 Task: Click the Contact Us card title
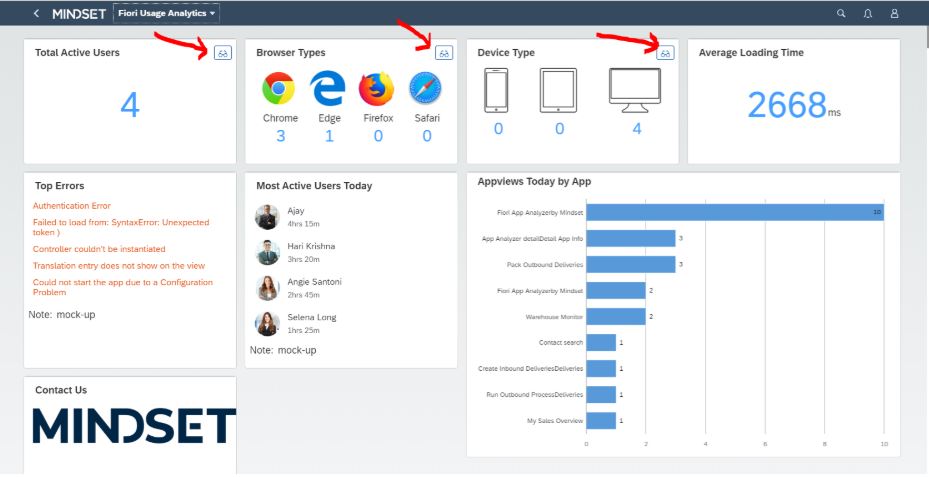tap(61, 390)
